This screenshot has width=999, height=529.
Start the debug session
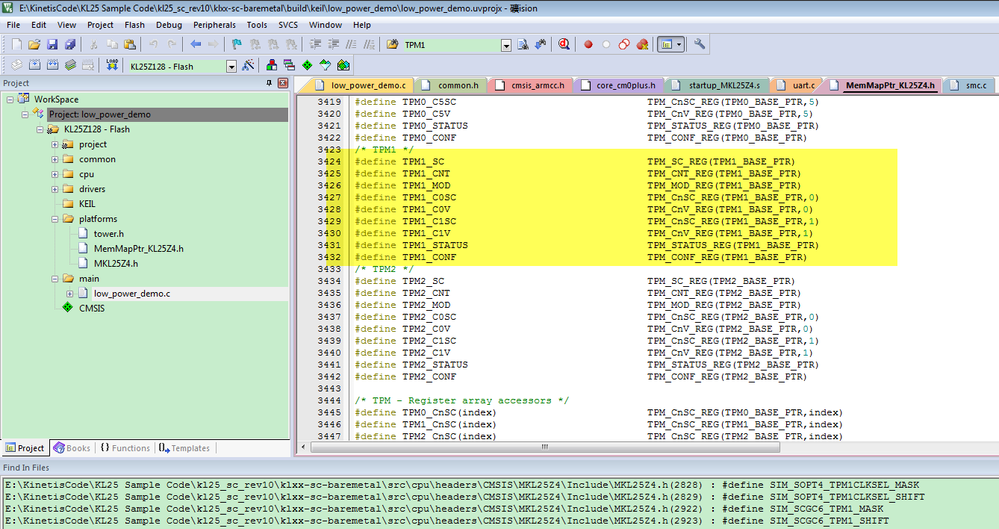coord(564,45)
